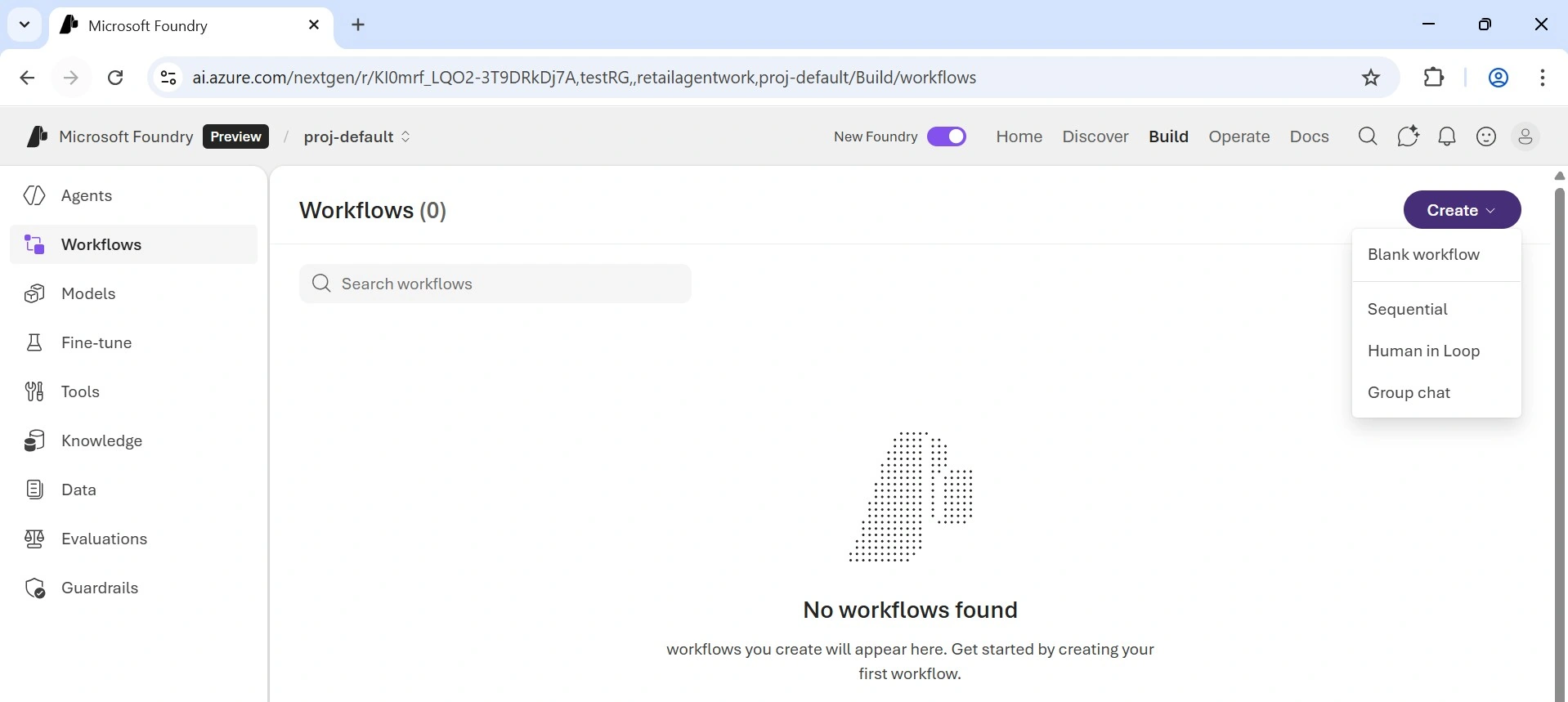Switch to the Discover tab
1568x702 pixels.
(1095, 136)
